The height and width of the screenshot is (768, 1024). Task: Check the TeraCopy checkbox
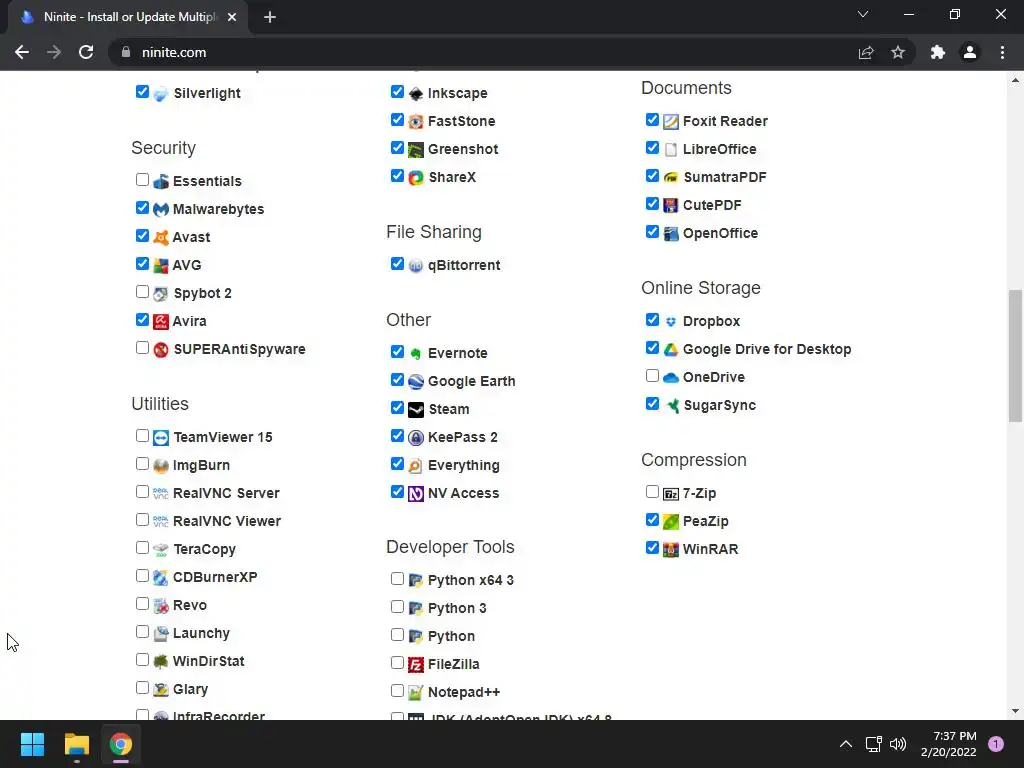pos(142,547)
